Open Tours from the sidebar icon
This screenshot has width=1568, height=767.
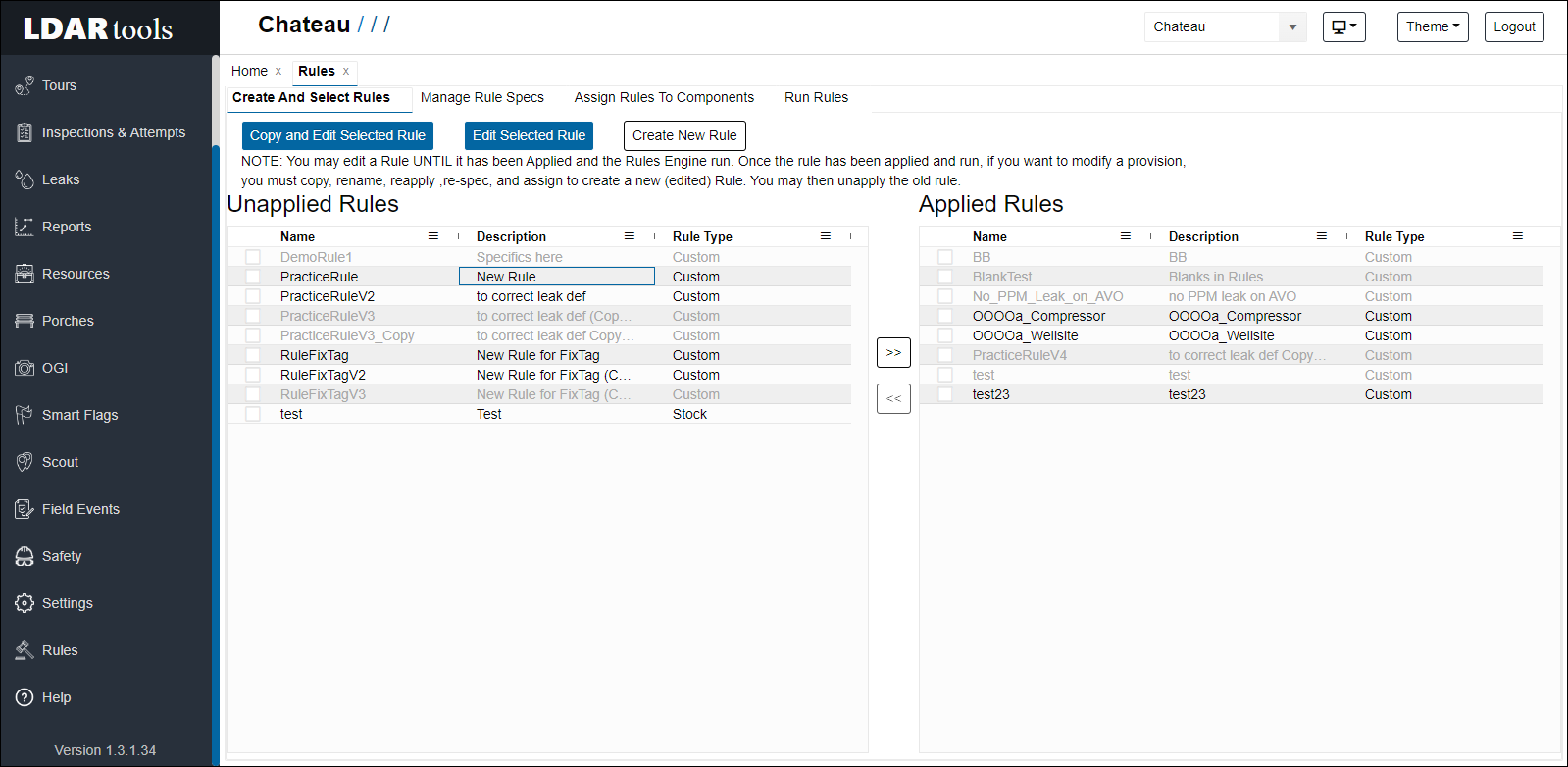(x=25, y=85)
